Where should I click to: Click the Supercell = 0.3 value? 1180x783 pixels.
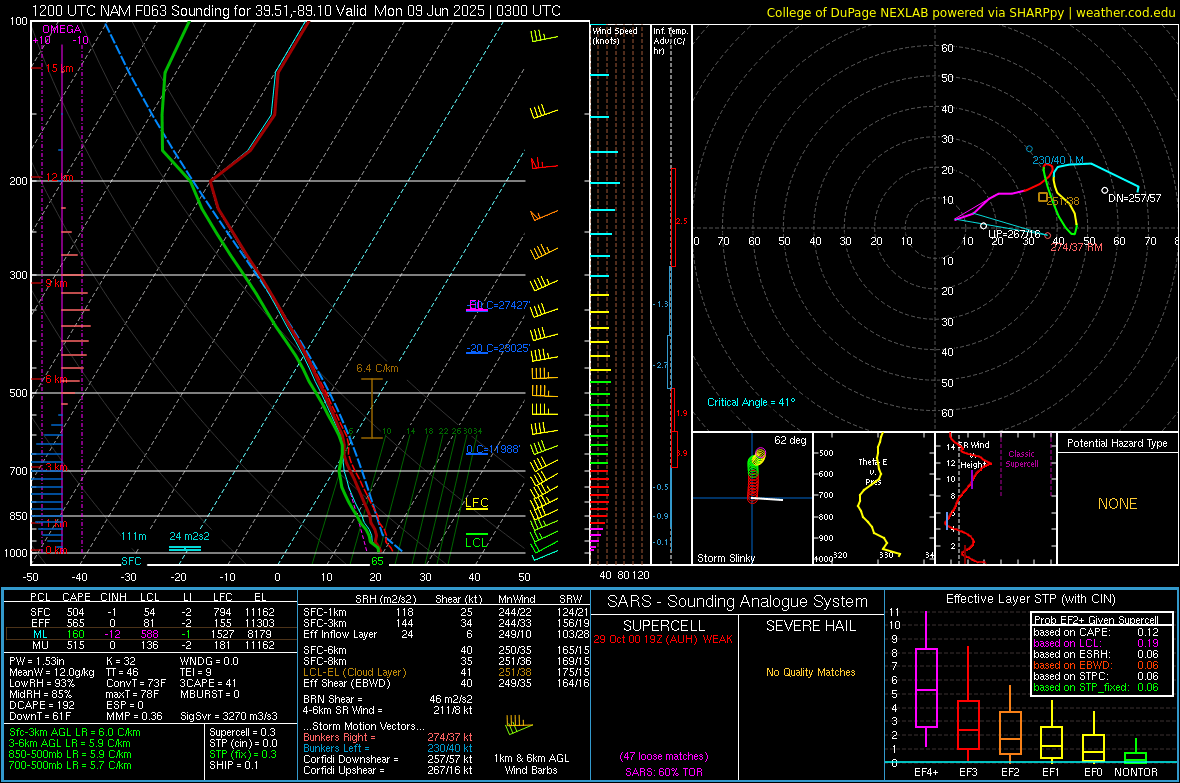click(x=242, y=732)
